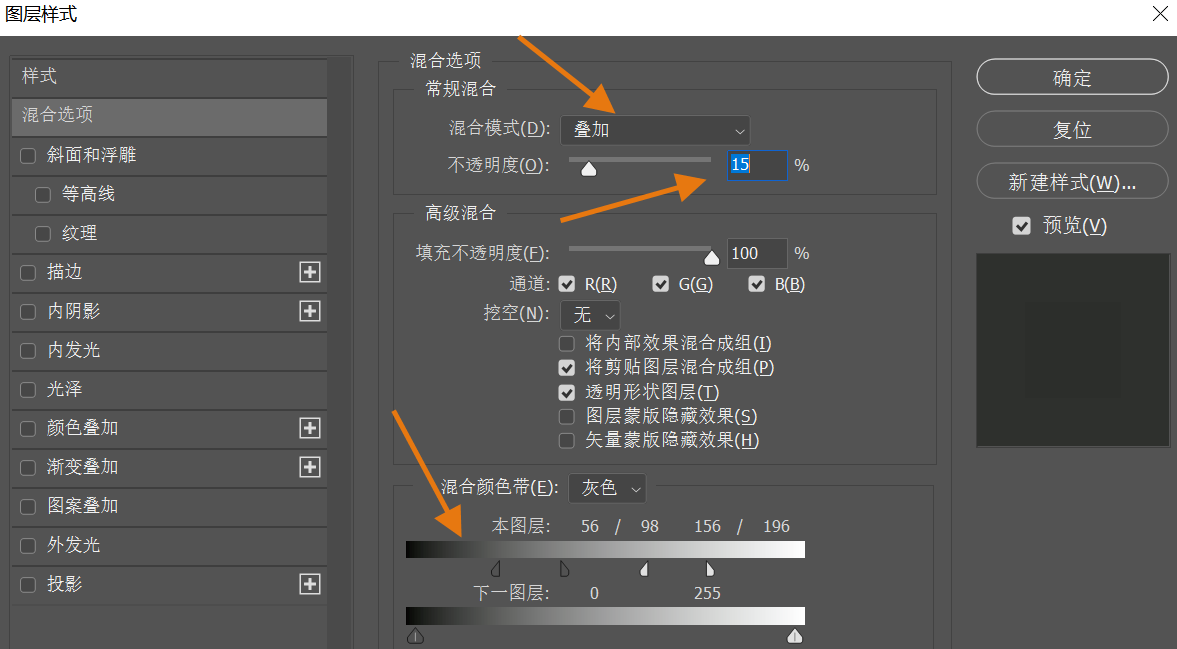Image resolution: width=1177 pixels, height=649 pixels.
Task: Open the 混合颜色带 dropdown showing 灰色
Action: coord(607,488)
